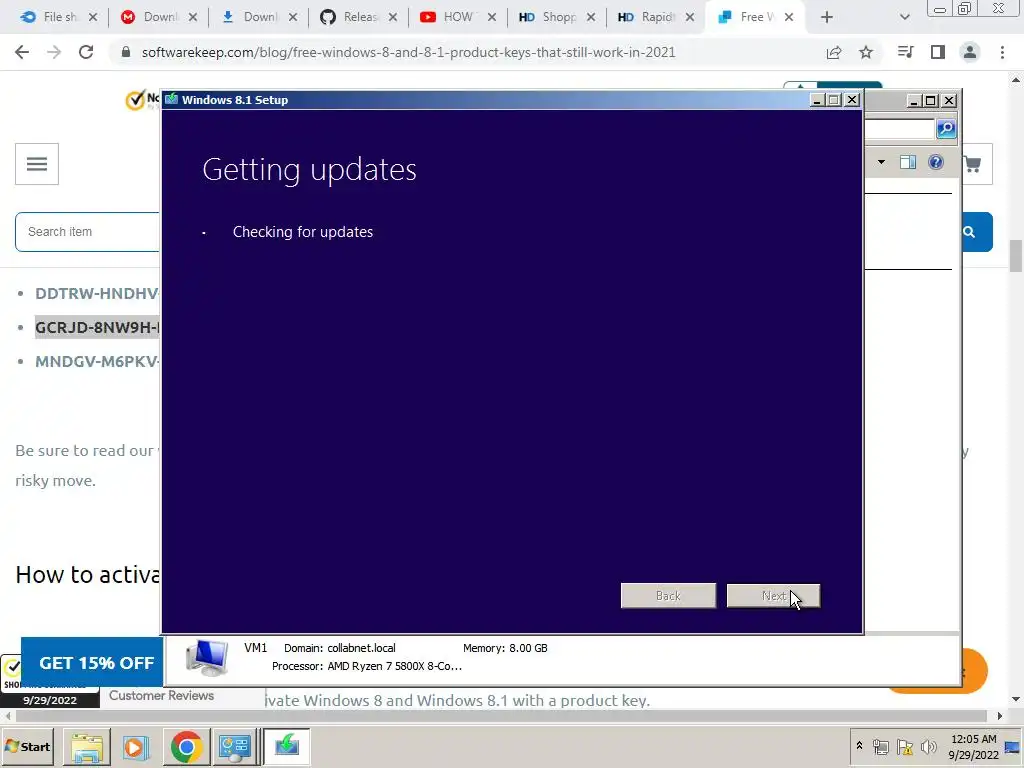
Task: Click VM1 computer icon in details pane
Action: click(x=207, y=658)
